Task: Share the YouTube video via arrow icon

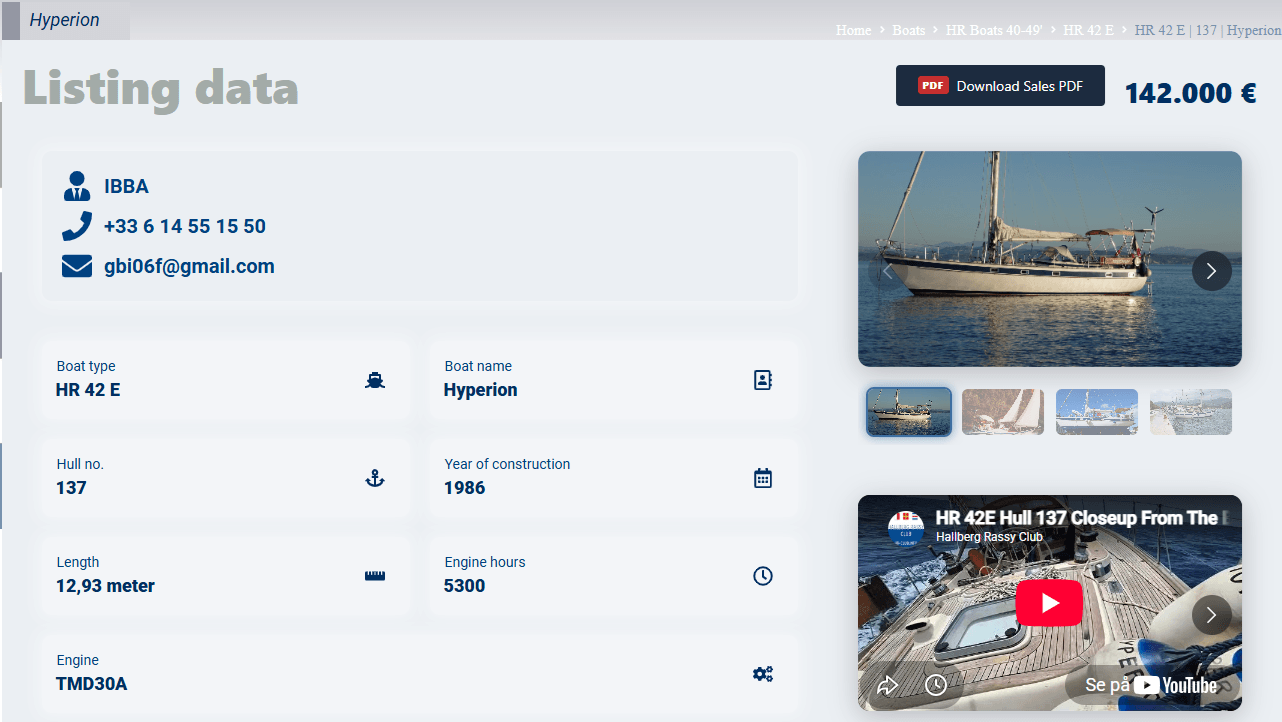Action: 887,685
